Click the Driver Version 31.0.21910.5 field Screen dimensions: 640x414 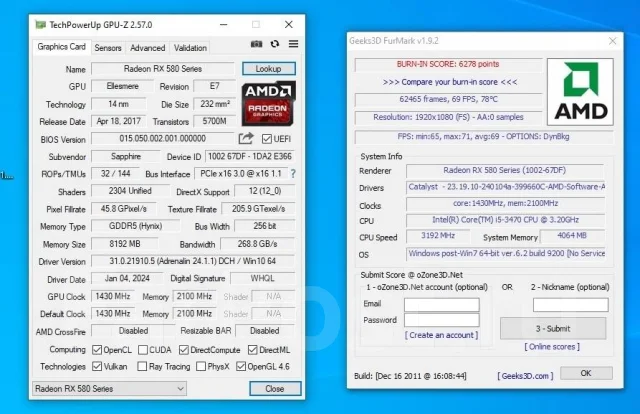point(193,261)
